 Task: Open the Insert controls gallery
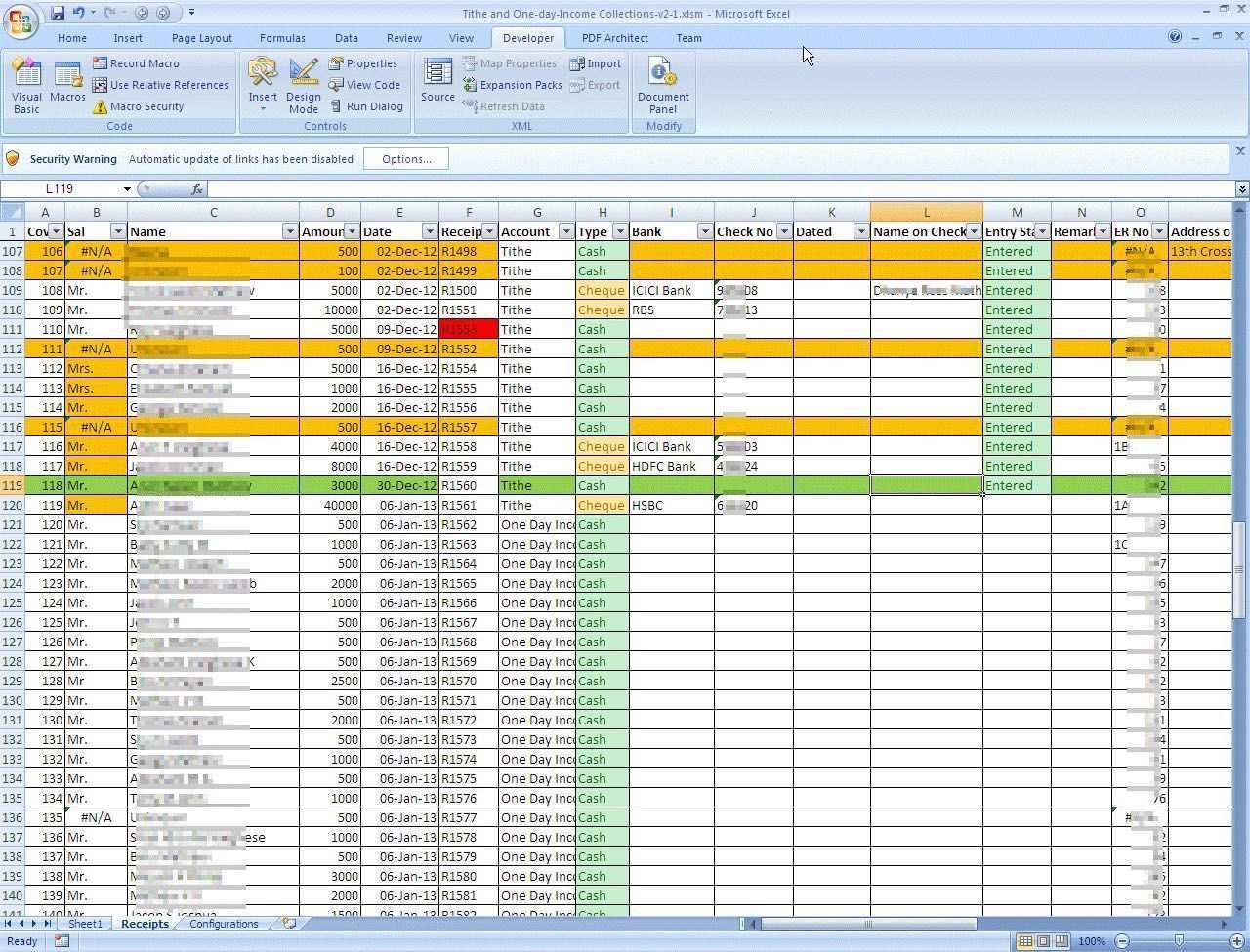(262, 85)
